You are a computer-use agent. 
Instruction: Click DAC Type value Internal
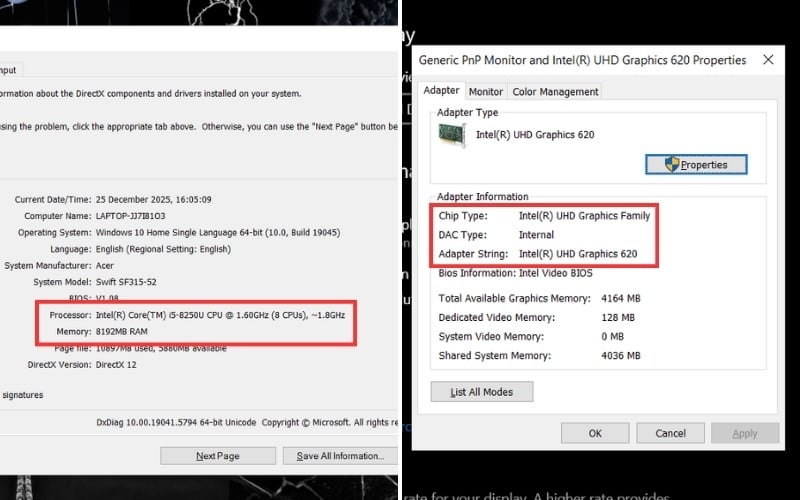click(x=536, y=235)
